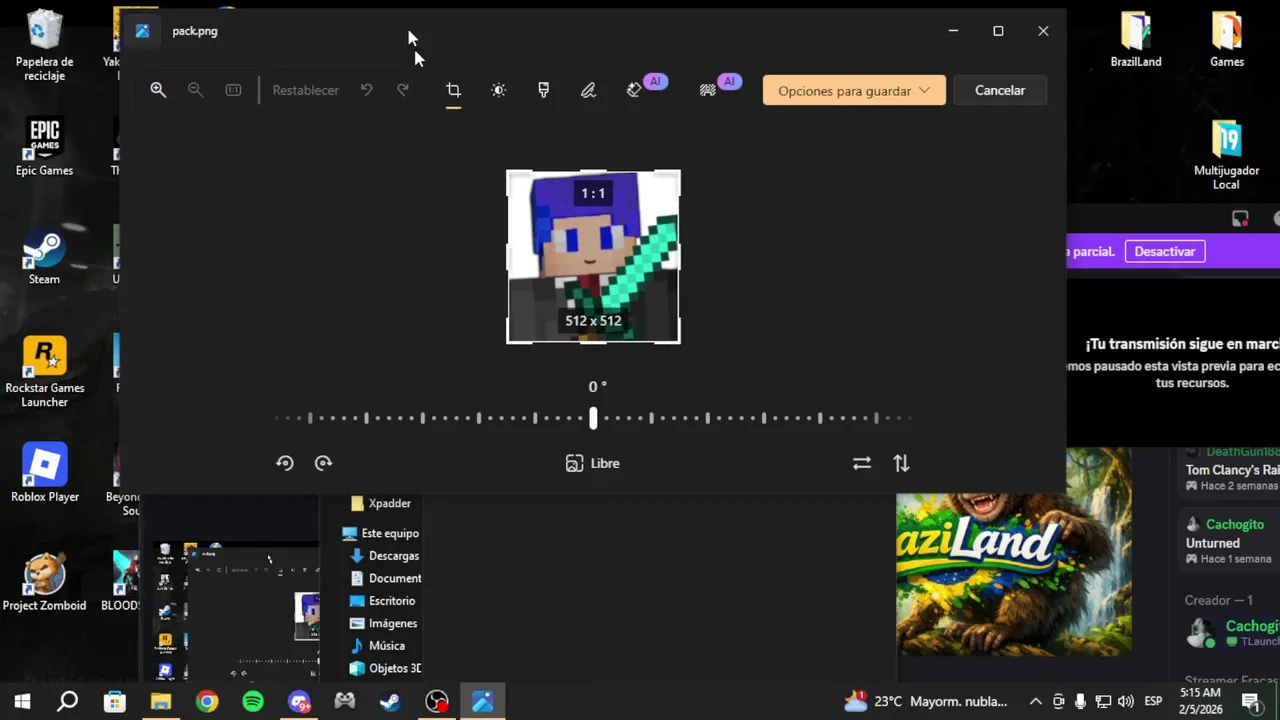Rotate image clockwise 90 degrees

click(323, 463)
